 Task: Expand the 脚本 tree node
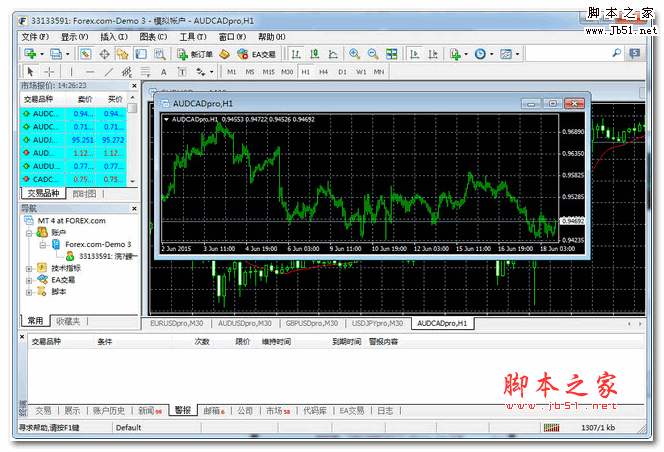(29, 292)
